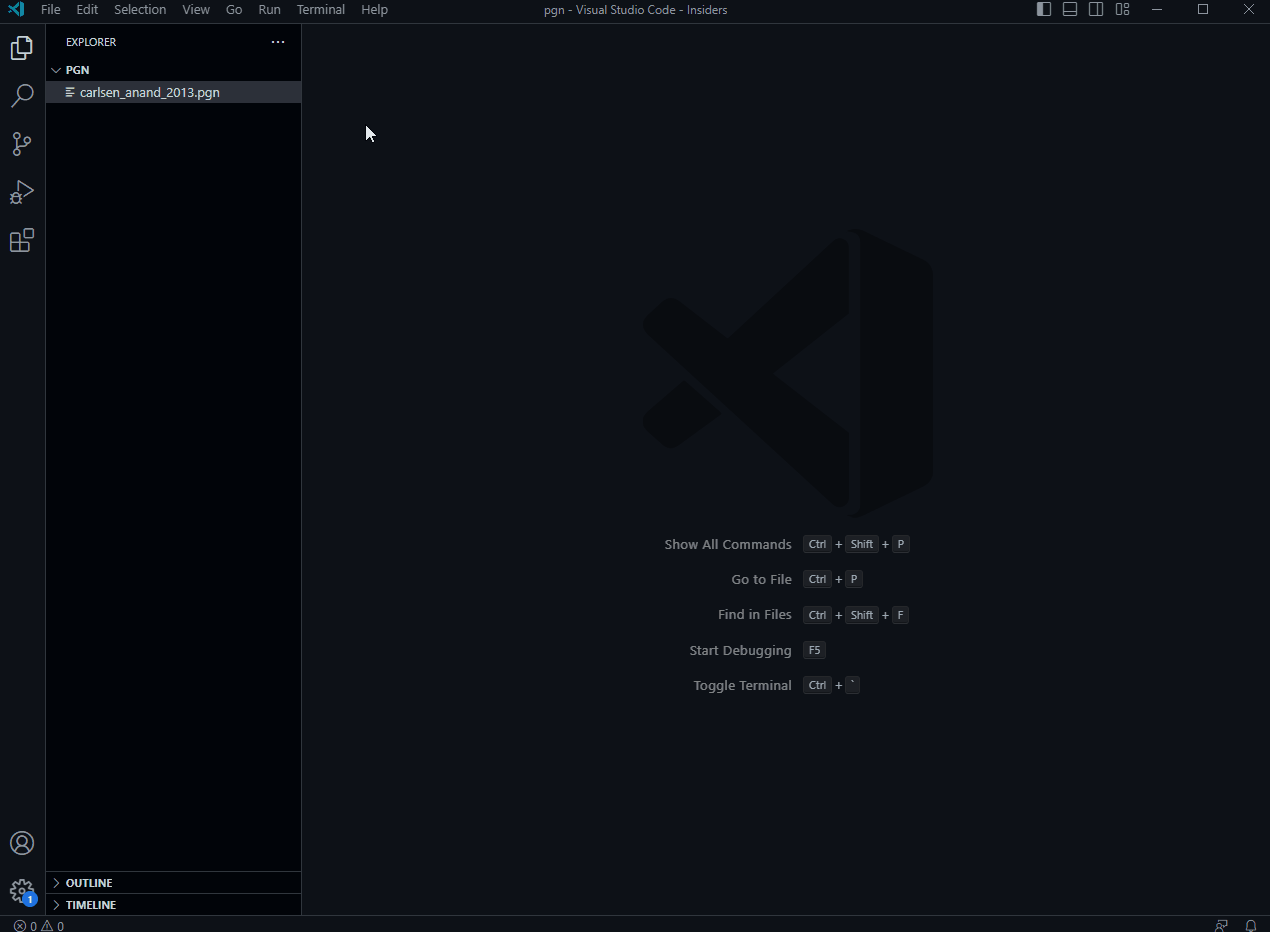Minimize the VS Code window
The image size is (1270, 932).
(1157, 9)
